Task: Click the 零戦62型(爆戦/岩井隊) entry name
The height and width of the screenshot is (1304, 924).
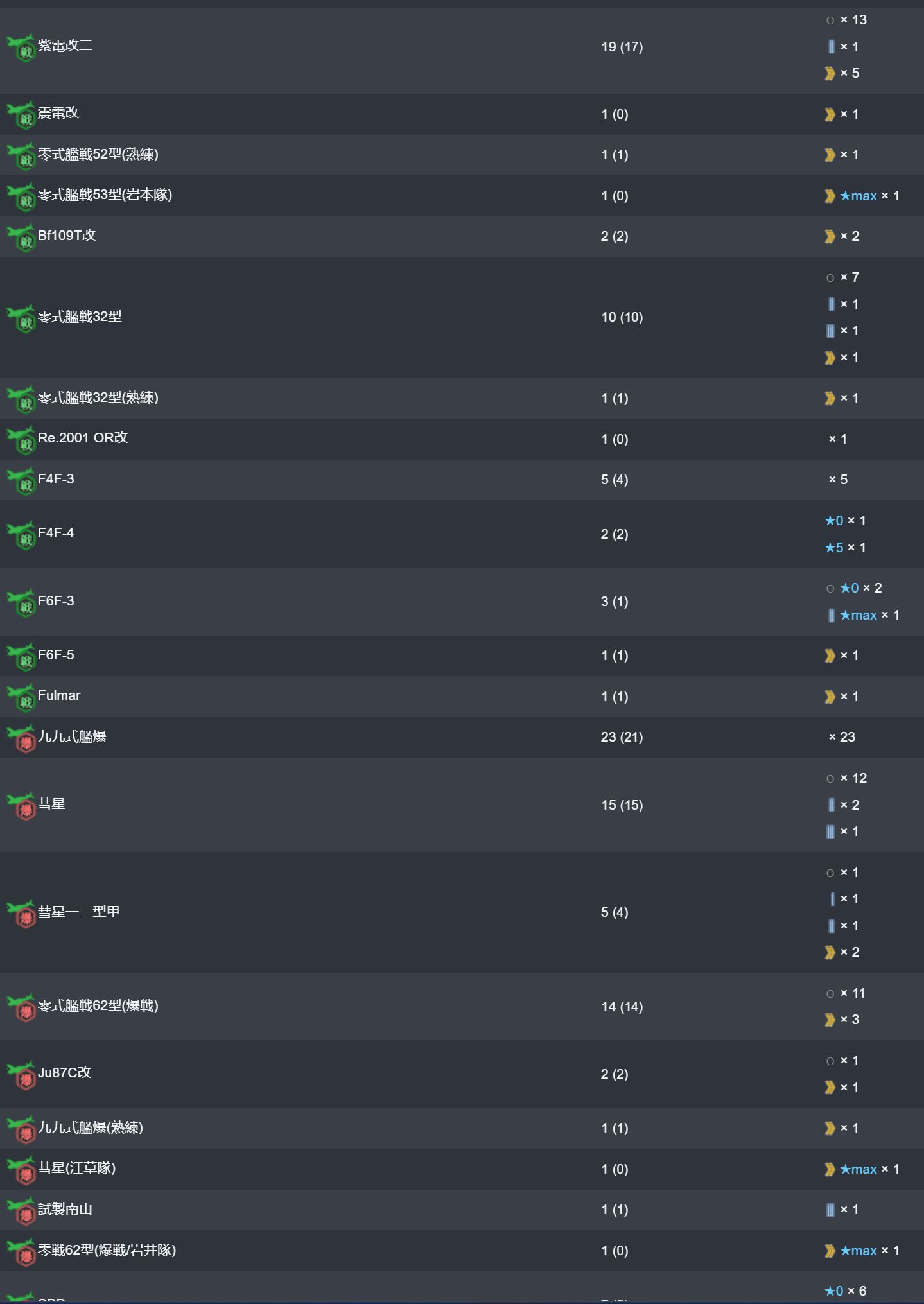Action: pyautogui.click(x=107, y=1250)
